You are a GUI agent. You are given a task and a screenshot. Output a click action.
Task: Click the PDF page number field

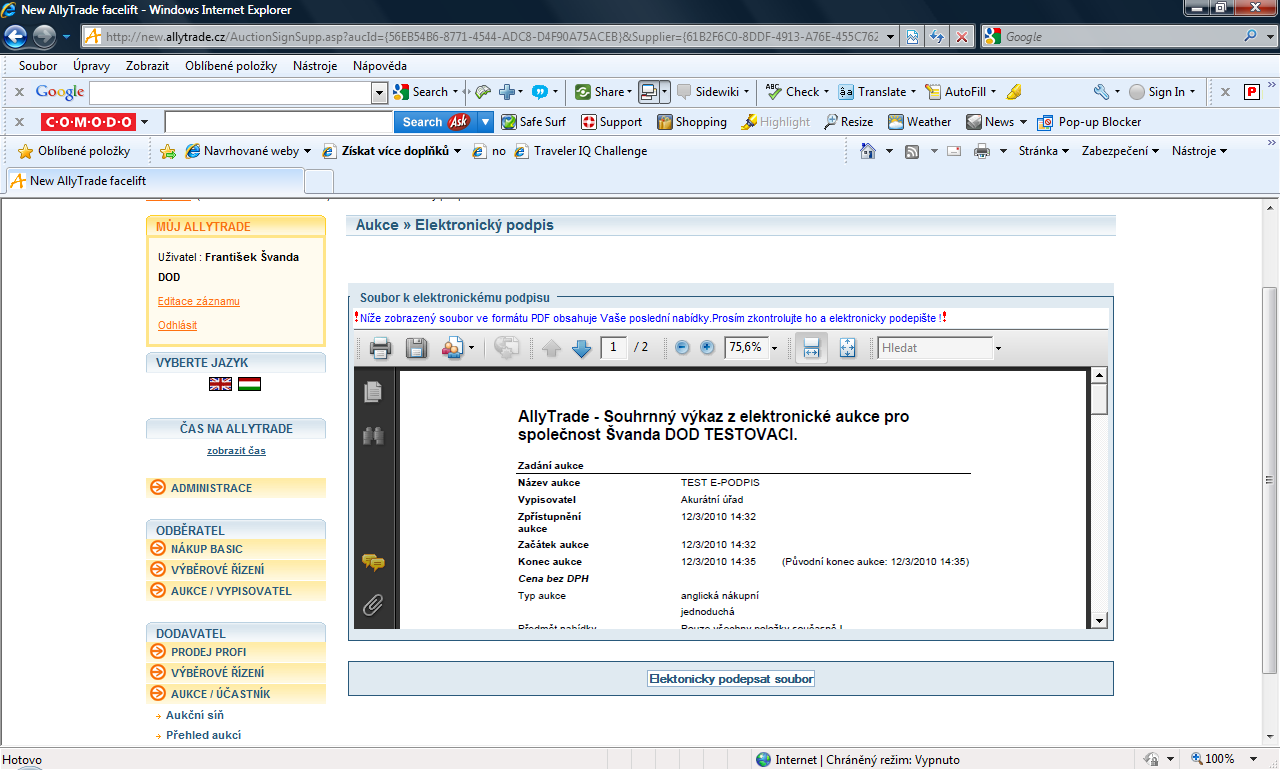614,348
